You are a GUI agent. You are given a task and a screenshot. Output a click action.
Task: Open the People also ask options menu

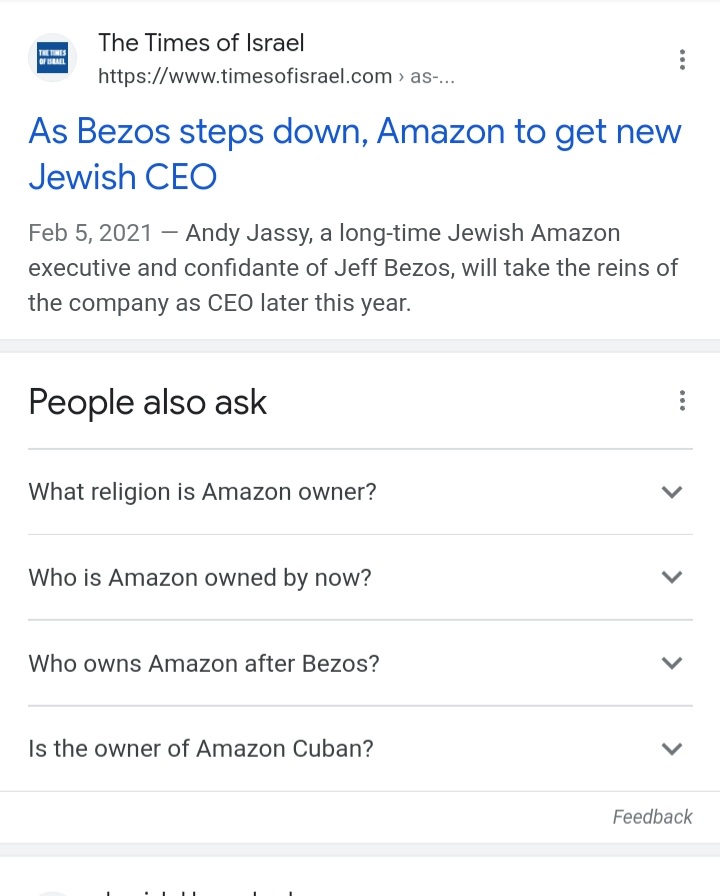pyautogui.click(x=682, y=401)
